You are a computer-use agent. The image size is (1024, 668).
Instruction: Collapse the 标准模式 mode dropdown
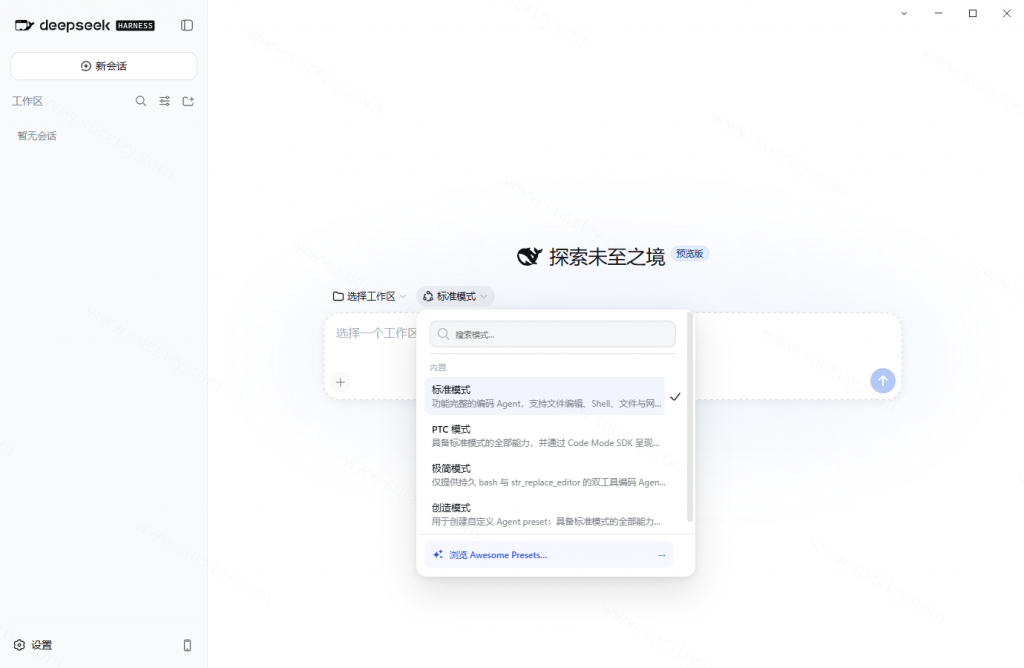pyautogui.click(x=455, y=296)
